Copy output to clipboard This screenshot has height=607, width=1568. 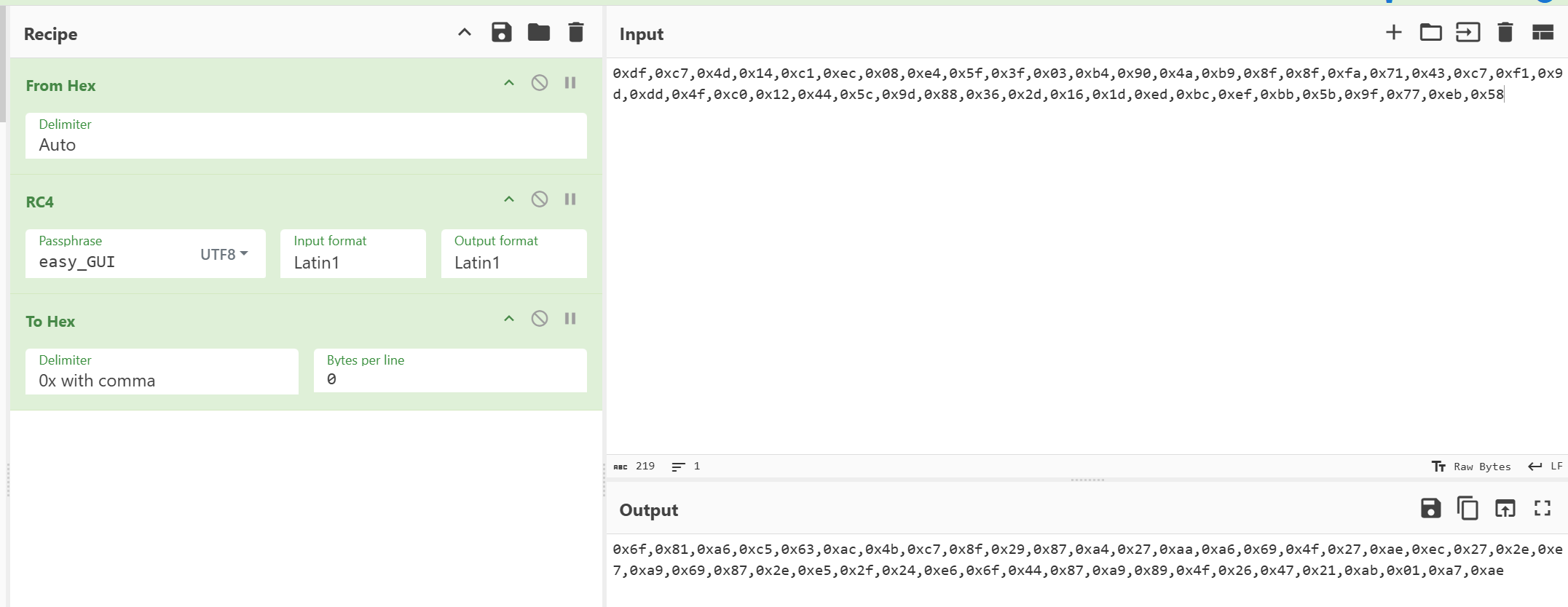[1467, 508]
